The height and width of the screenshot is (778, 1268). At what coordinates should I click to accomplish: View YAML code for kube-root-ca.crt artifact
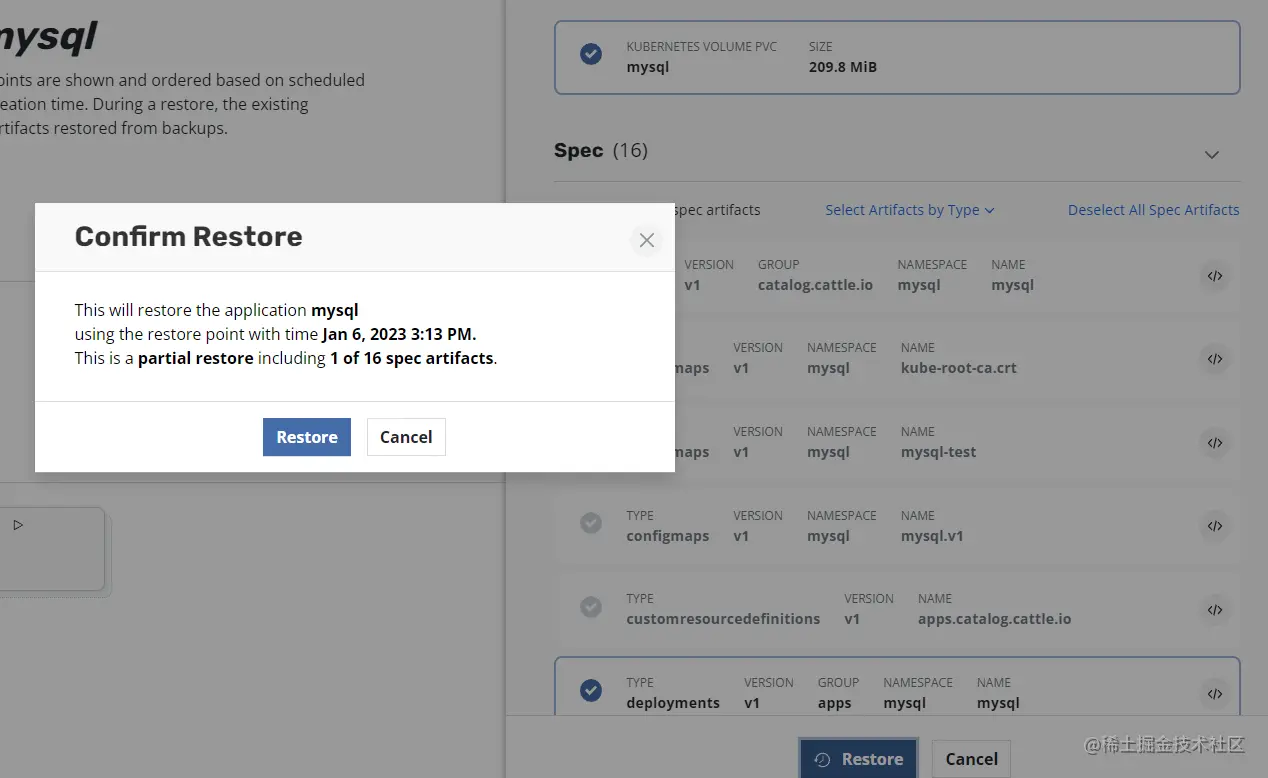click(x=1215, y=359)
